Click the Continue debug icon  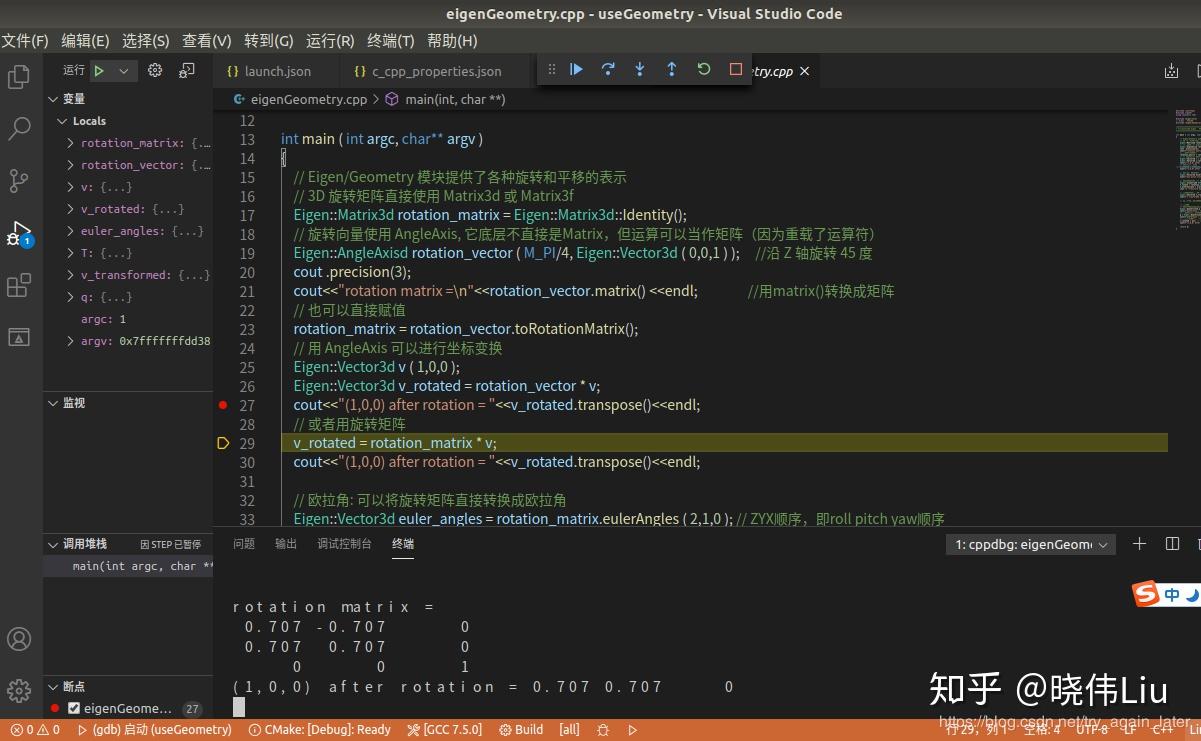coord(576,69)
